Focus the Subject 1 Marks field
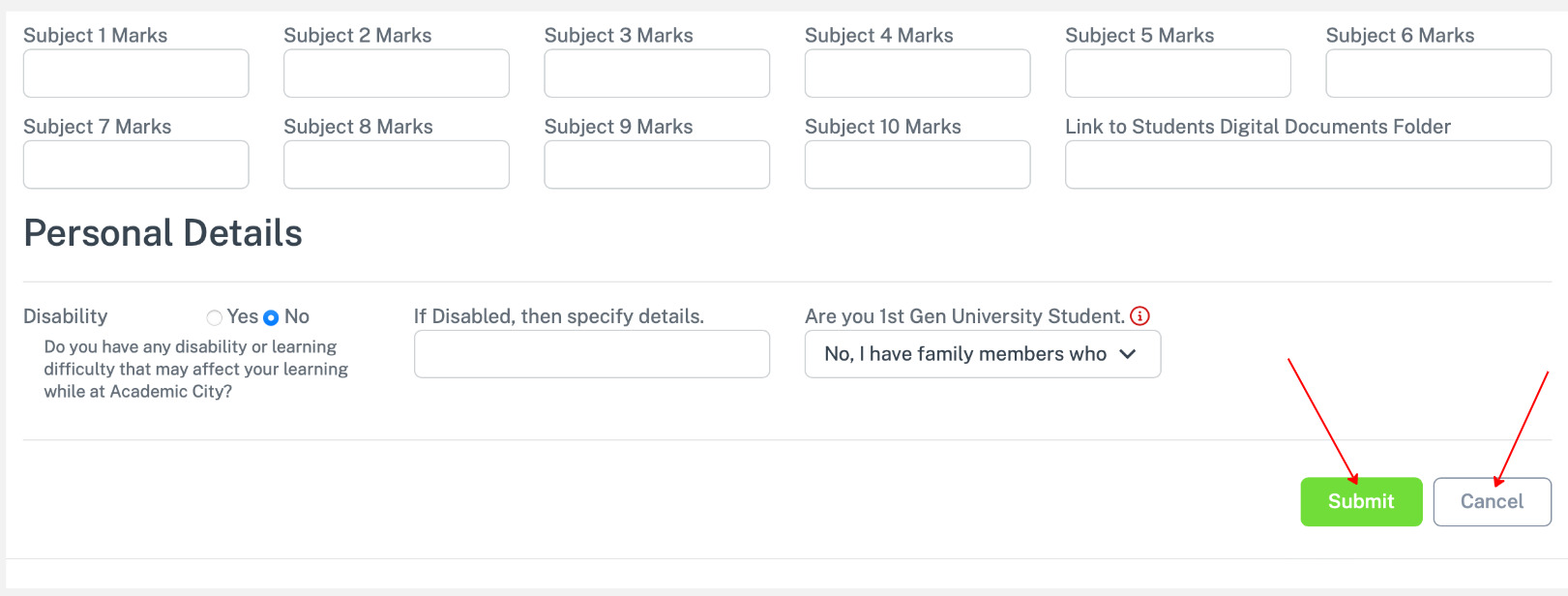The height and width of the screenshot is (596, 1568). tap(136, 74)
